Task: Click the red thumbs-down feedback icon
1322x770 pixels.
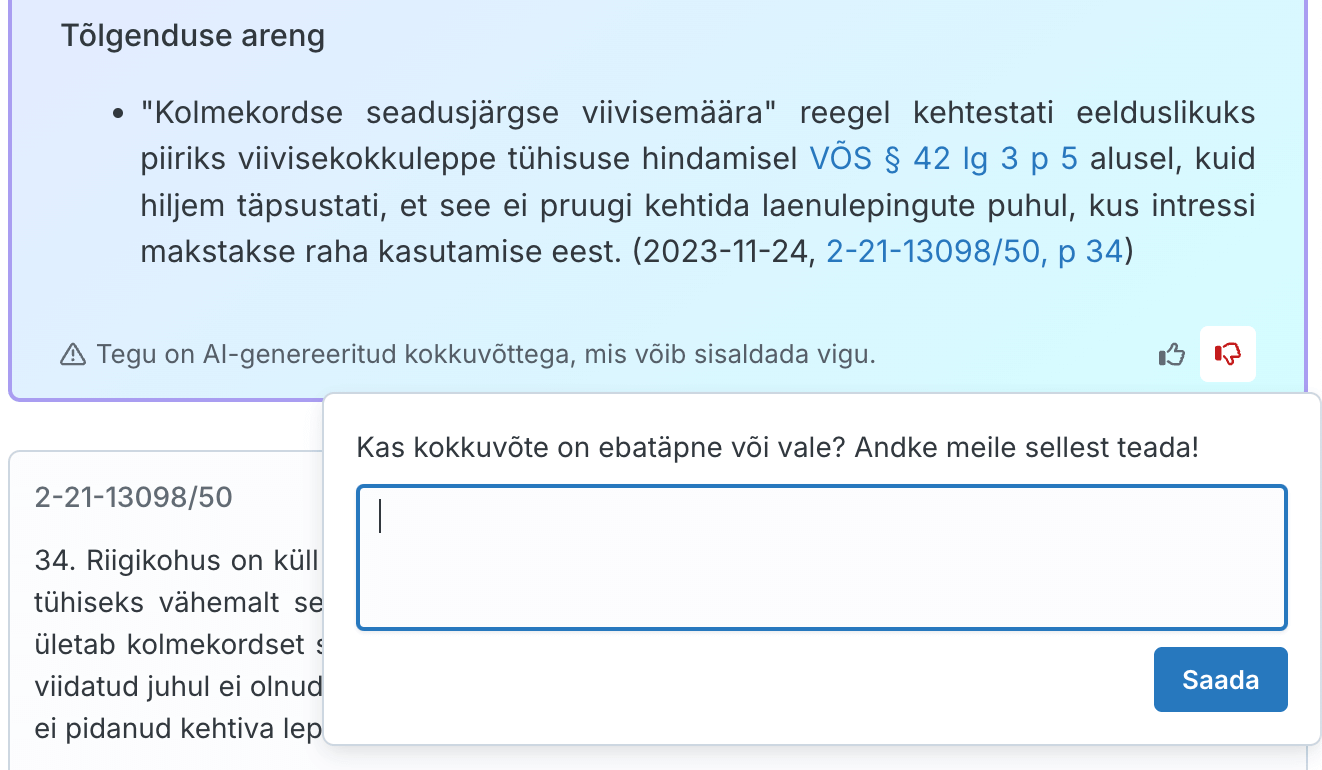Action: (1227, 354)
